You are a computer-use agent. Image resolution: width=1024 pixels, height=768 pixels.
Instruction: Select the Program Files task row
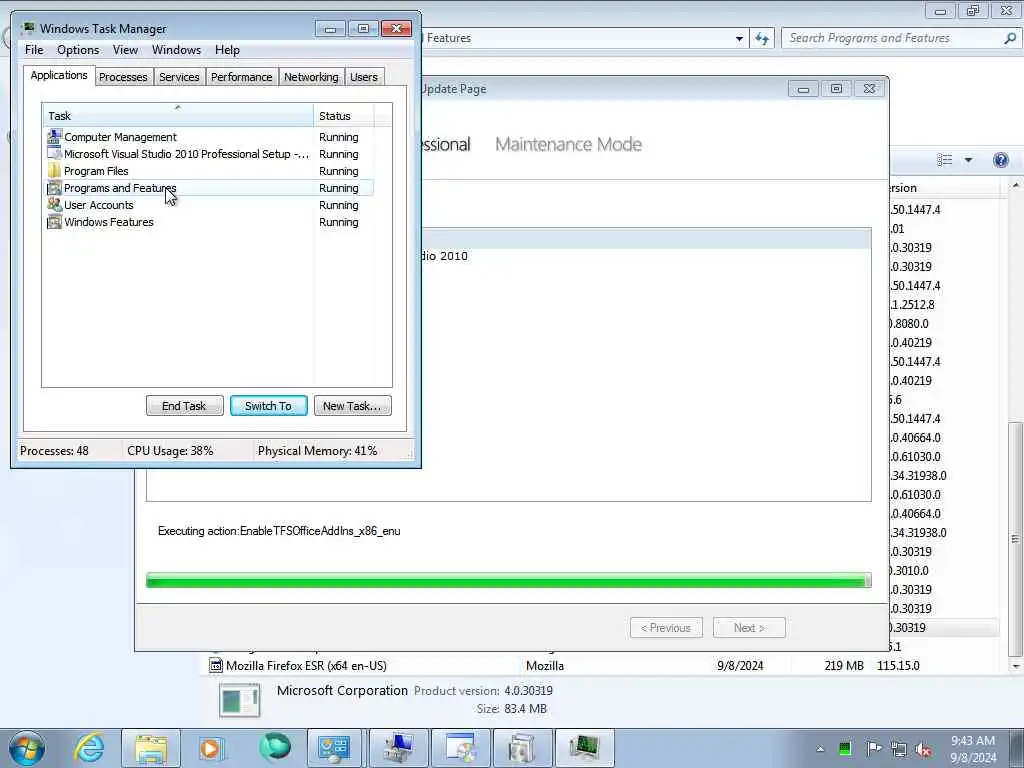(x=209, y=171)
